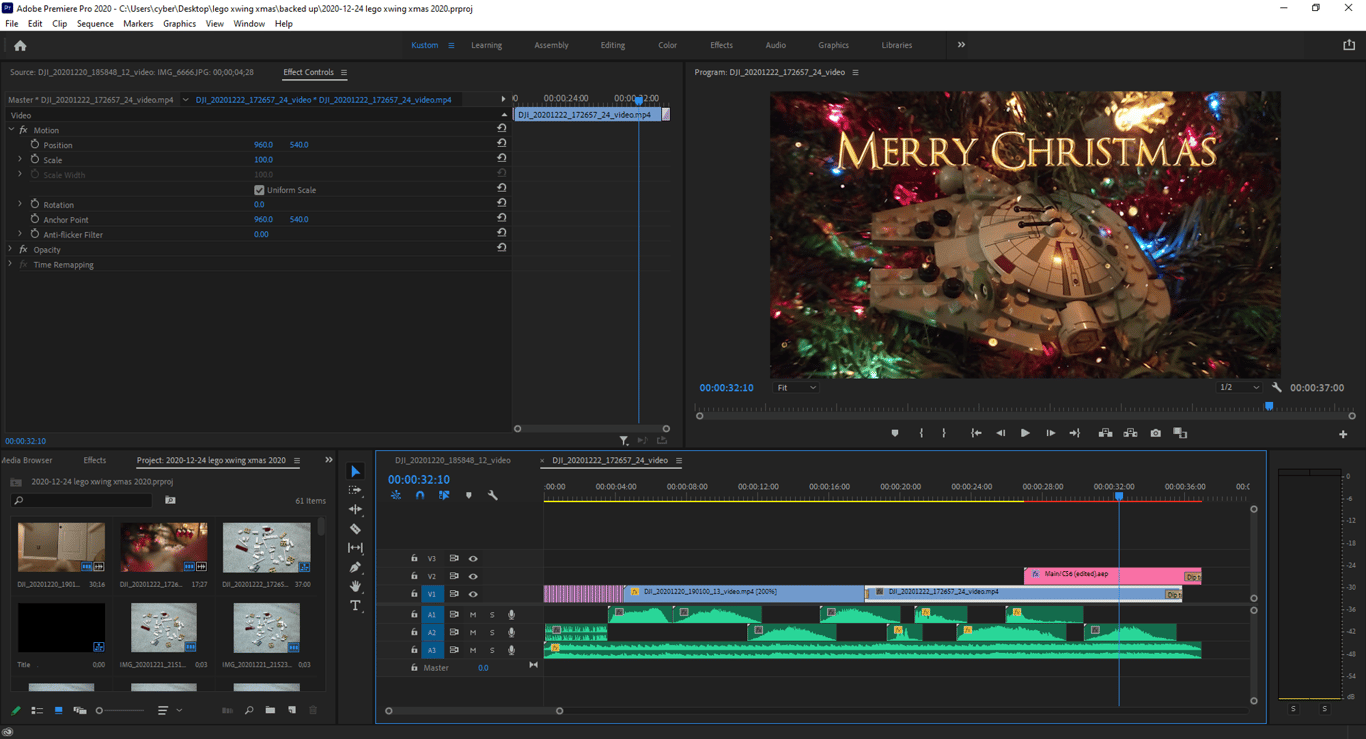Open the Program monitor button editor plus
The height and width of the screenshot is (739, 1366).
tap(1343, 433)
